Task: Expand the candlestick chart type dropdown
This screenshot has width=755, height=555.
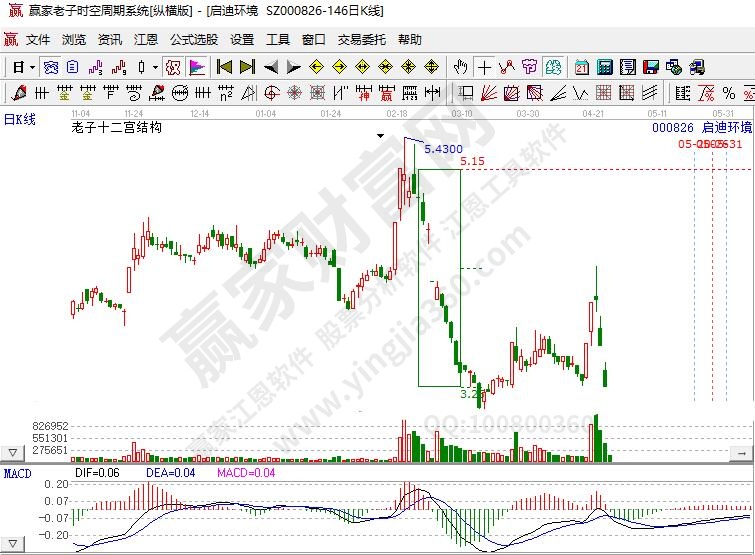Action: click(154, 67)
